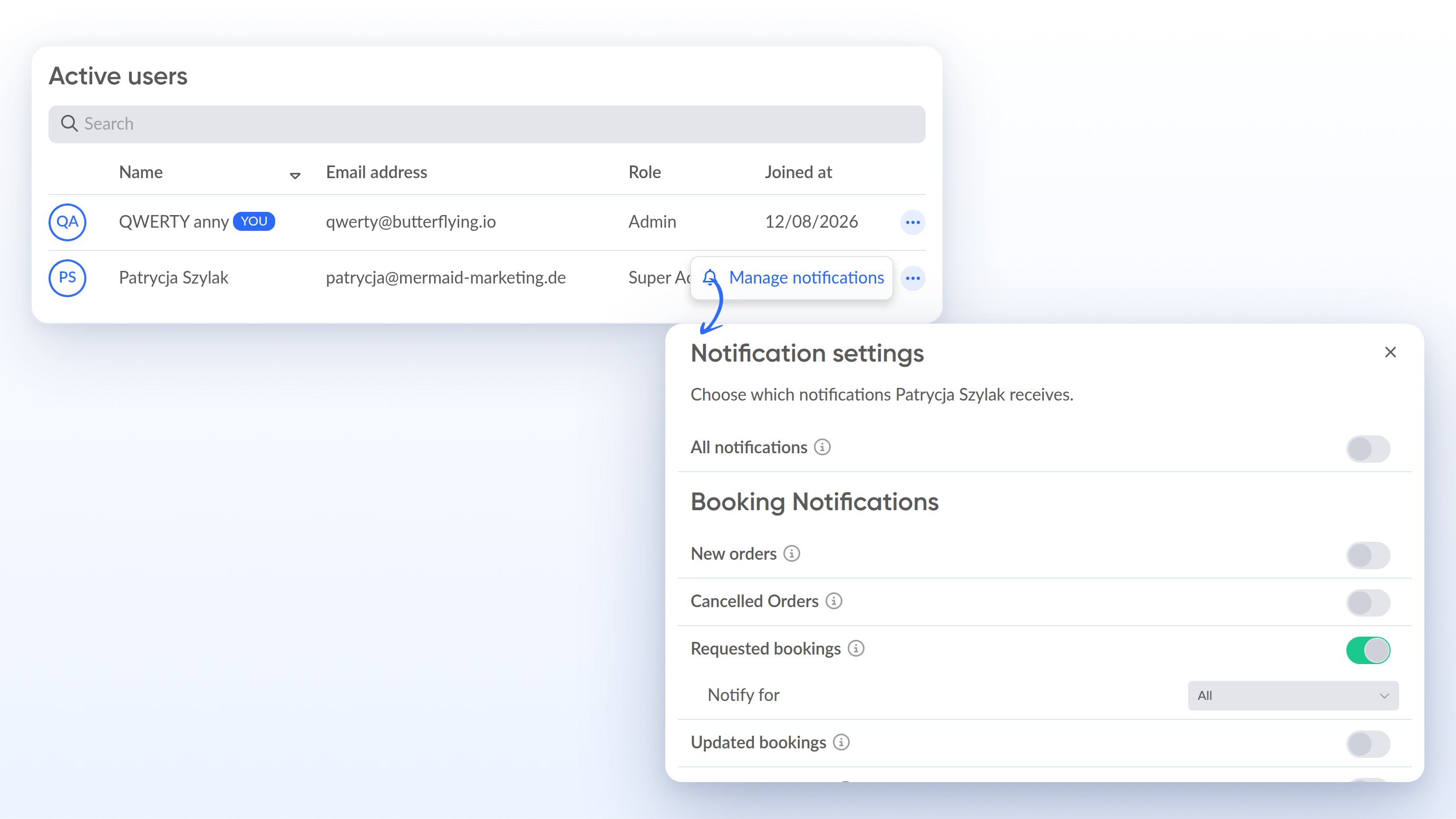Show info for New orders
This screenshot has height=819, width=1456.
(791, 553)
